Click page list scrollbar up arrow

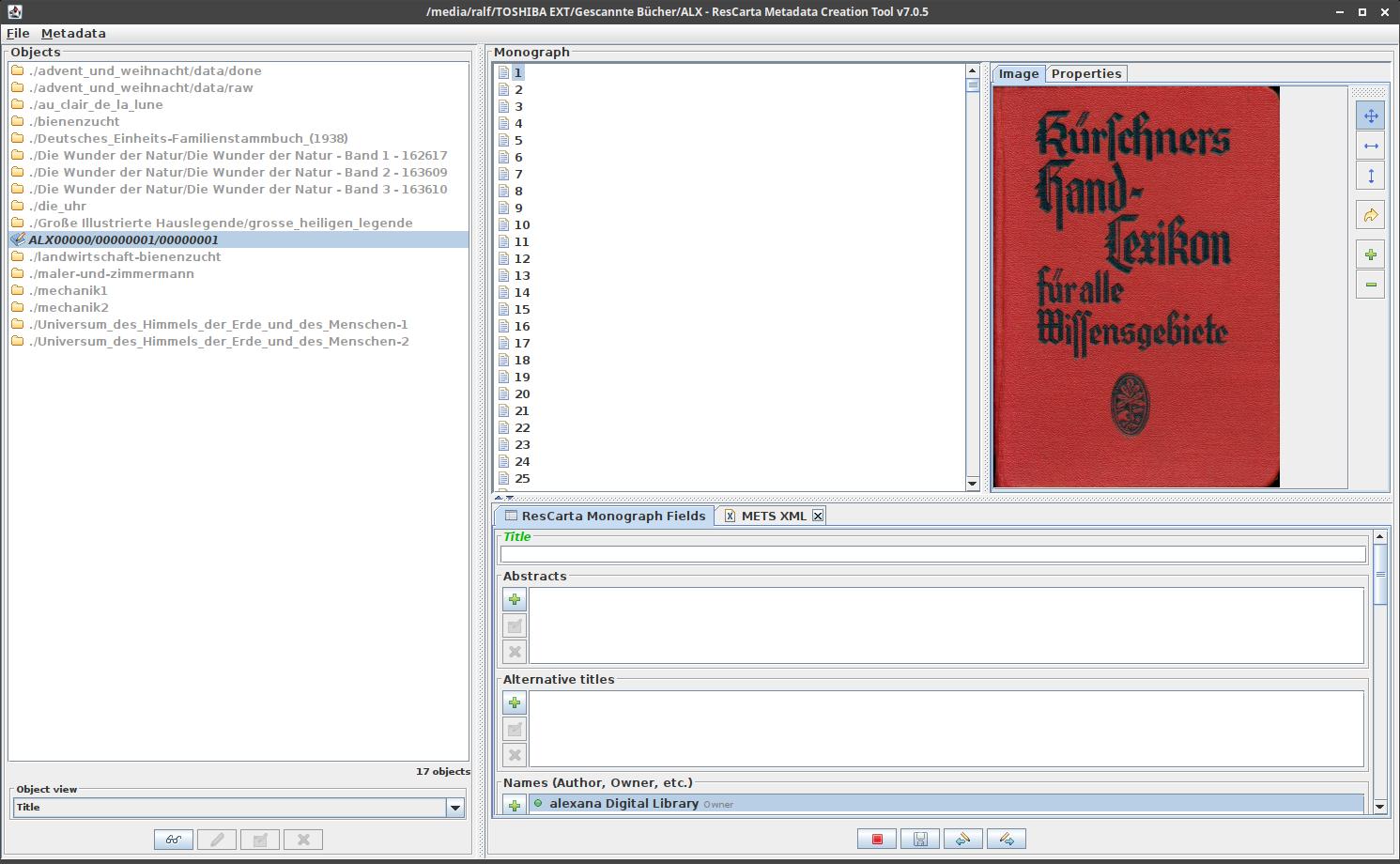point(973,71)
